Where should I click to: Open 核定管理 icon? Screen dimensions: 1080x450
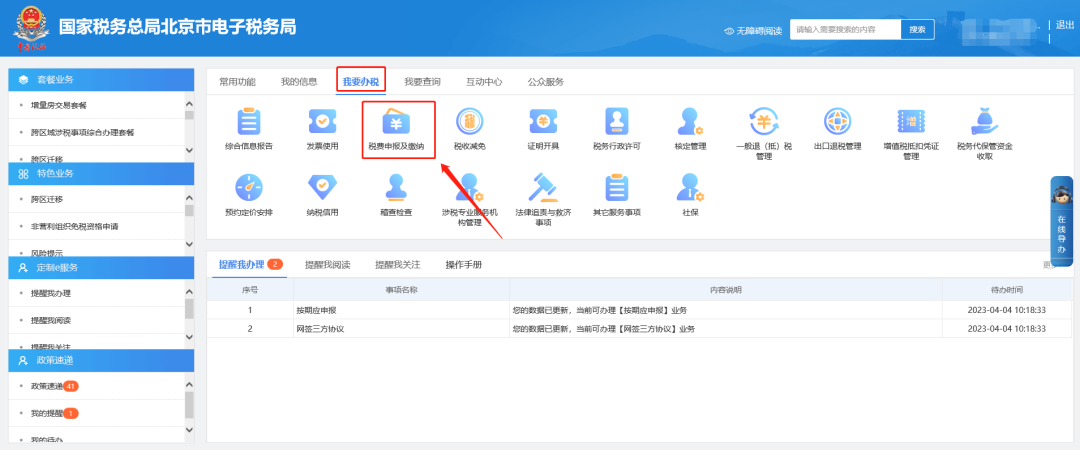[x=690, y=121]
